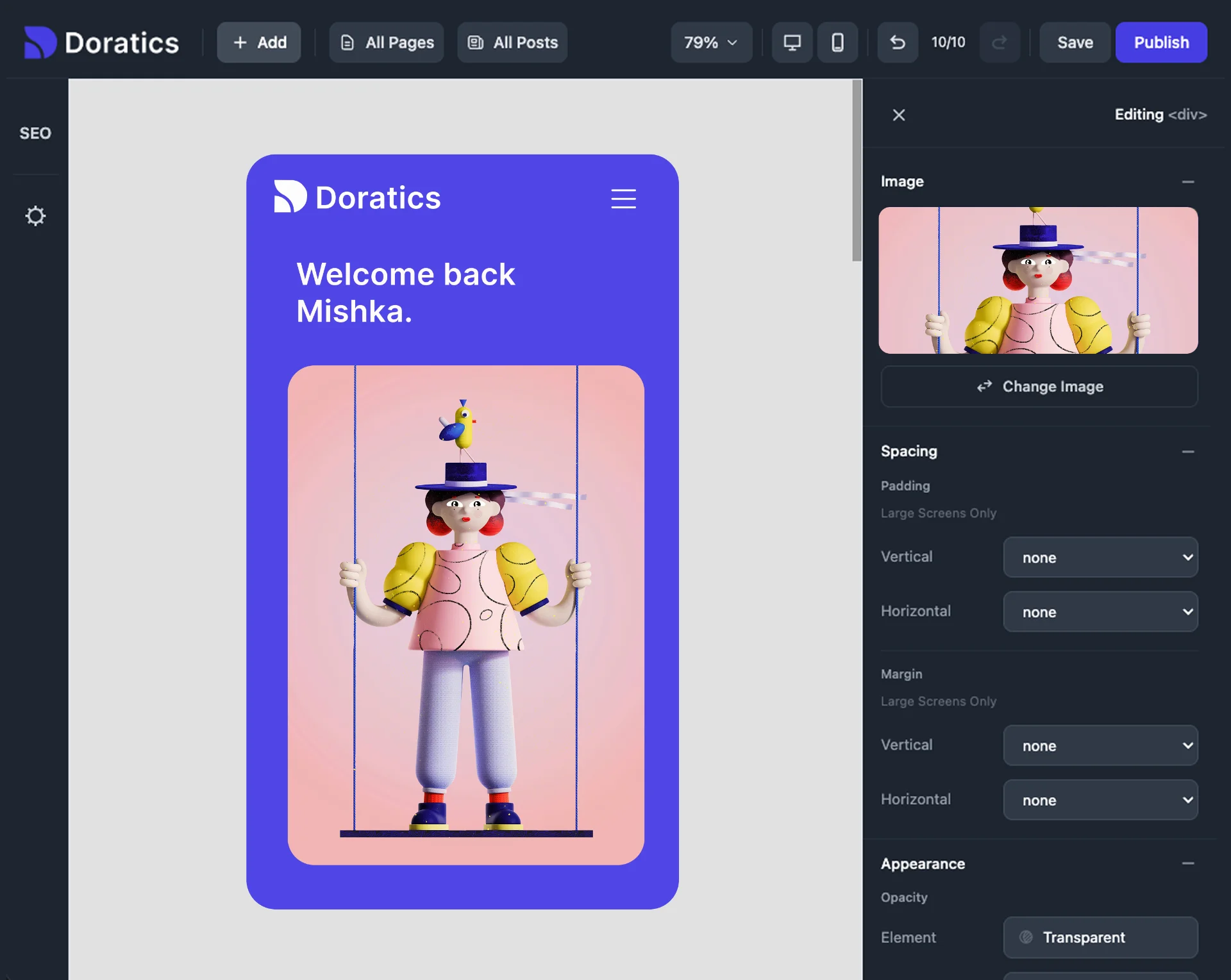Viewport: 1231px width, 980px height.
Task: Click the Doratics logo in the top bar
Action: coord(101,42)
